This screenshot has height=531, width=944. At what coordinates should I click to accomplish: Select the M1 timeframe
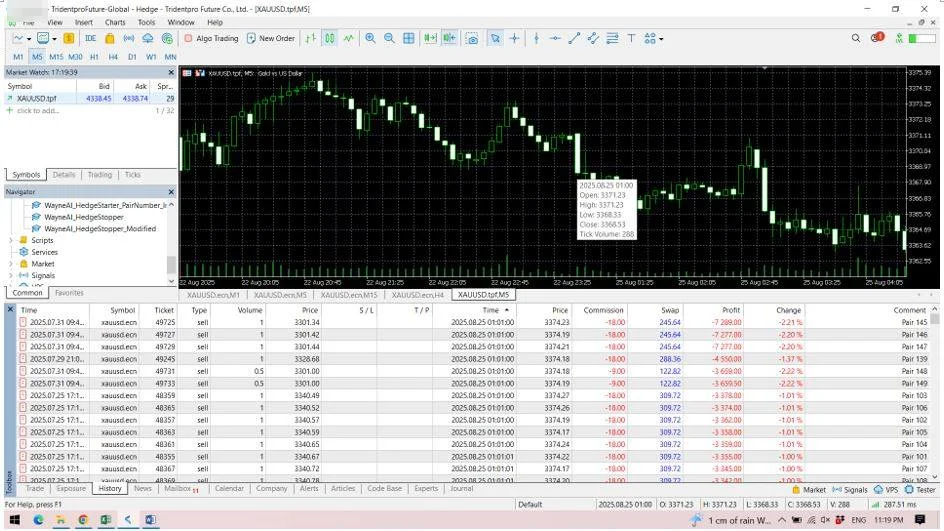pos(18,57)
